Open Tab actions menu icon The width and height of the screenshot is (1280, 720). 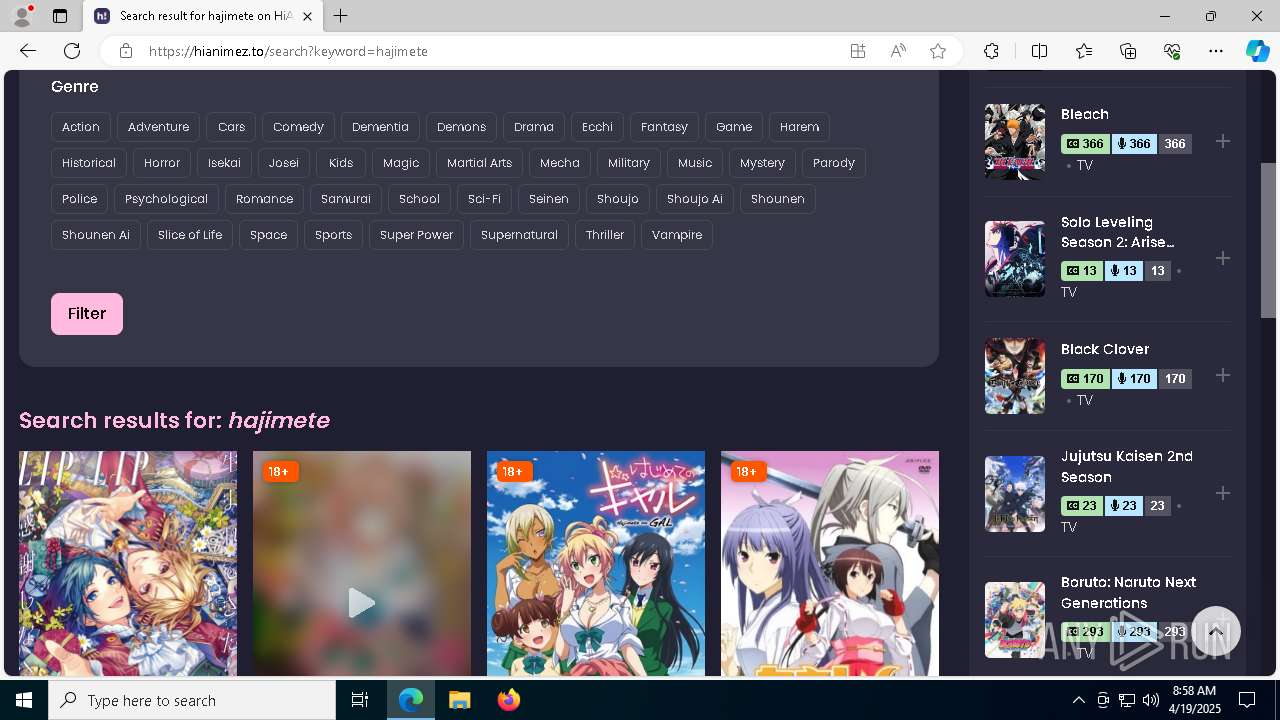pos(60,16)
